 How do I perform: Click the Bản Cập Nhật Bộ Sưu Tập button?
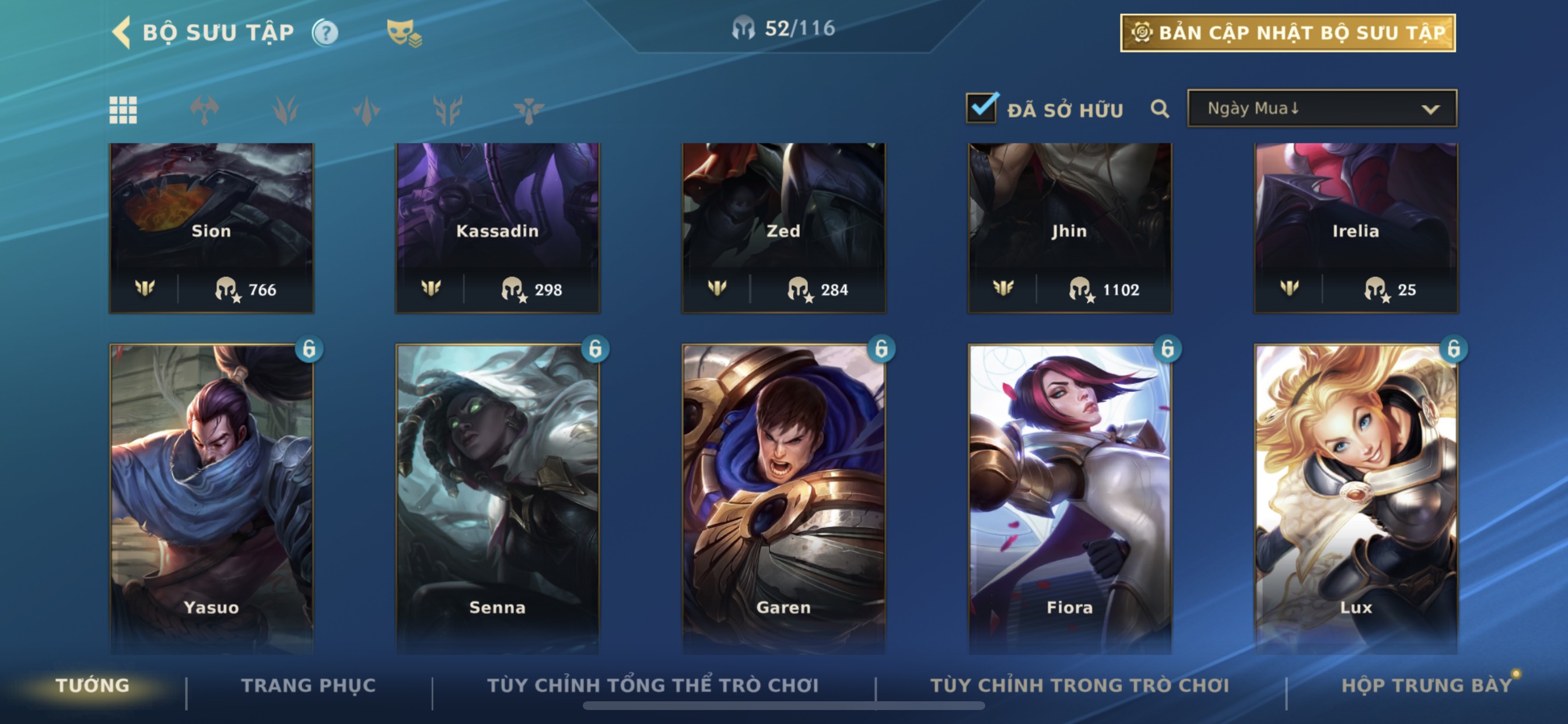tap(1288, 33)
